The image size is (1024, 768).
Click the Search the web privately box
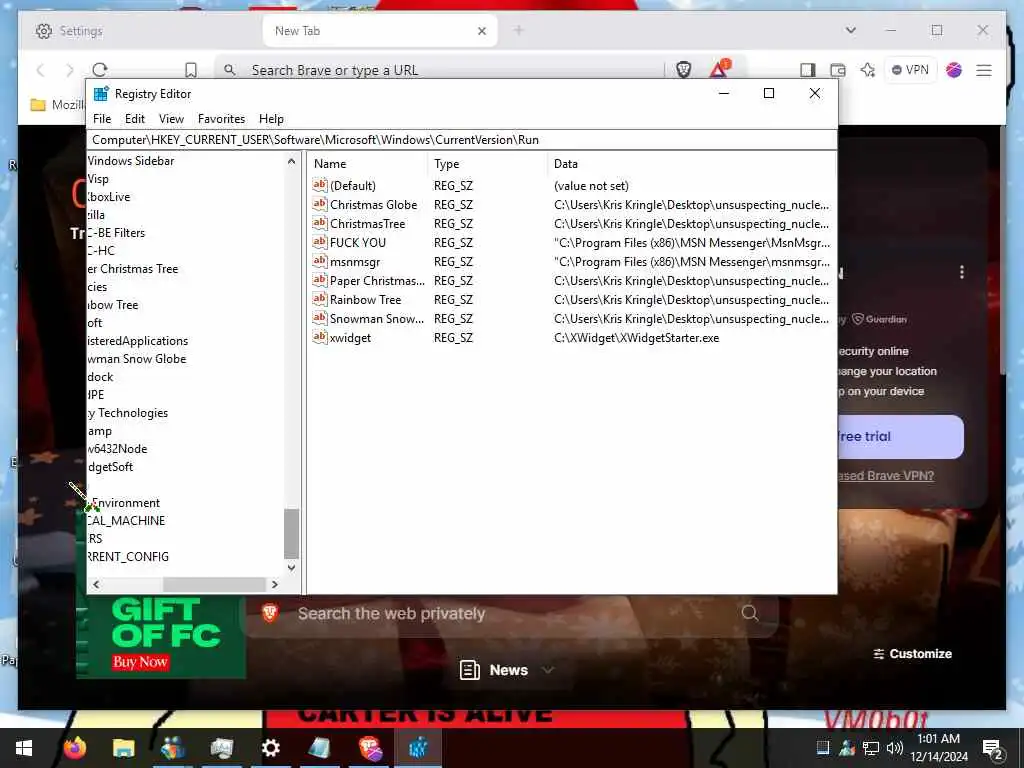[509, 614]
